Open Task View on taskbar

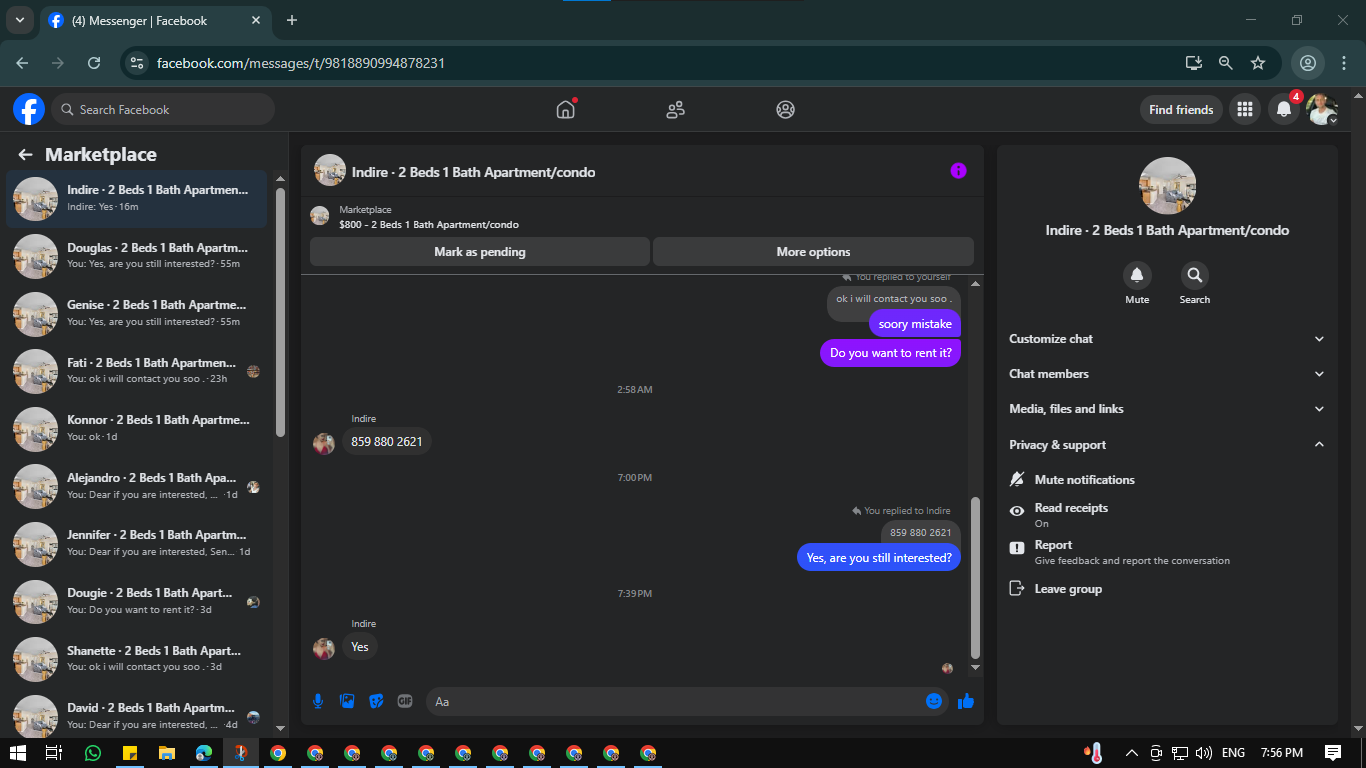click(54, 753)
